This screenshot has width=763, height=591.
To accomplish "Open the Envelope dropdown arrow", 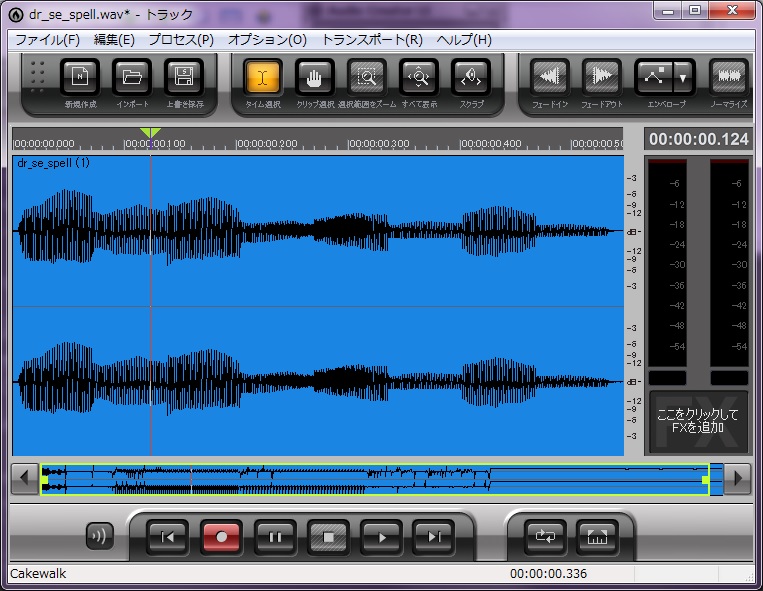I will click(x=683, y=77).
